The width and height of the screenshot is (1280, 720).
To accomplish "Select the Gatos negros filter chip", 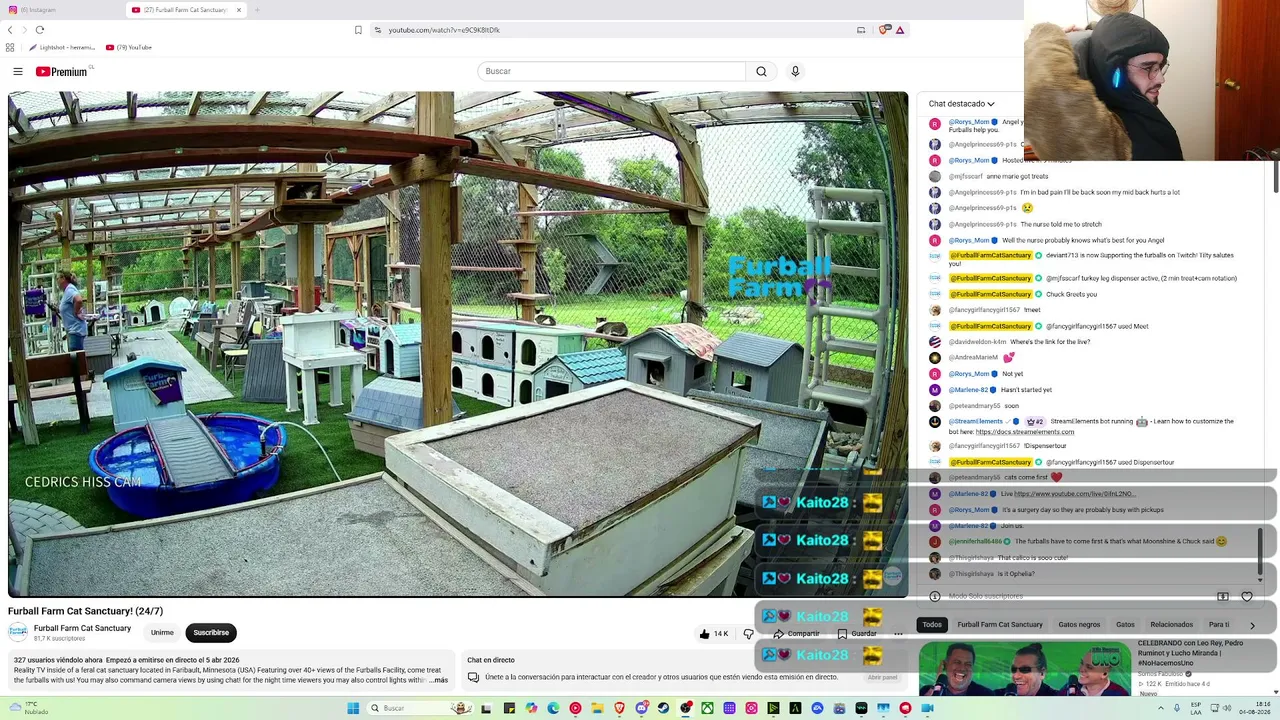I will click(1079, 625).
